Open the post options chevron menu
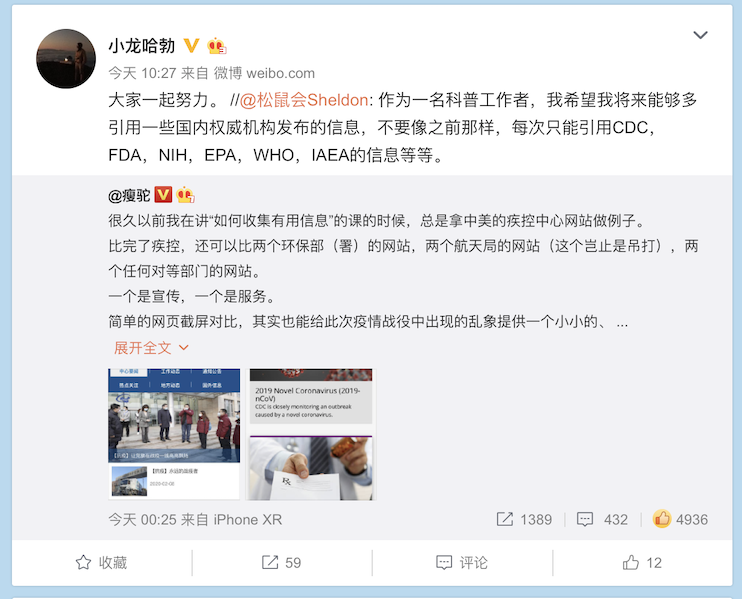 tap(700, 35)
